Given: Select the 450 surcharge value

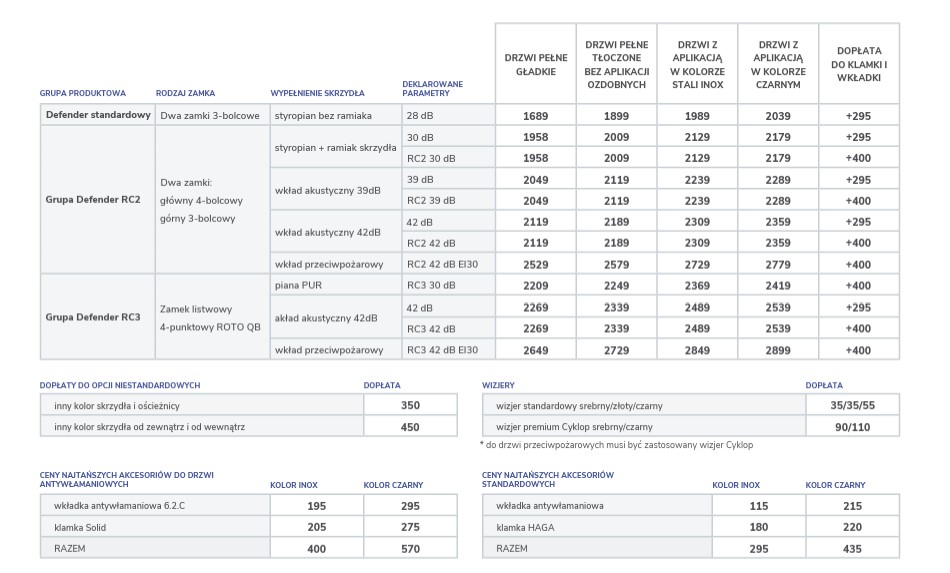Looking at the screenshot, I should [410, 427].
